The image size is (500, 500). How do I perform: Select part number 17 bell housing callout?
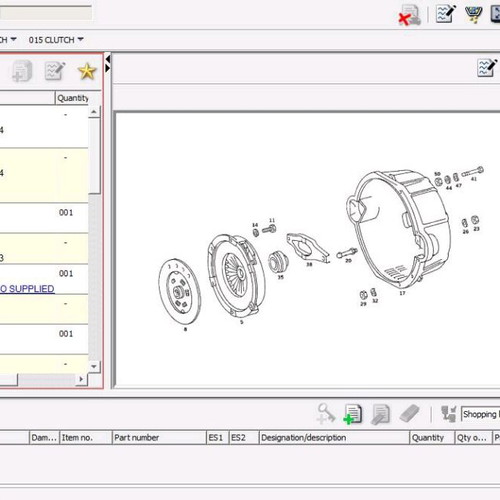pos(402,293)
